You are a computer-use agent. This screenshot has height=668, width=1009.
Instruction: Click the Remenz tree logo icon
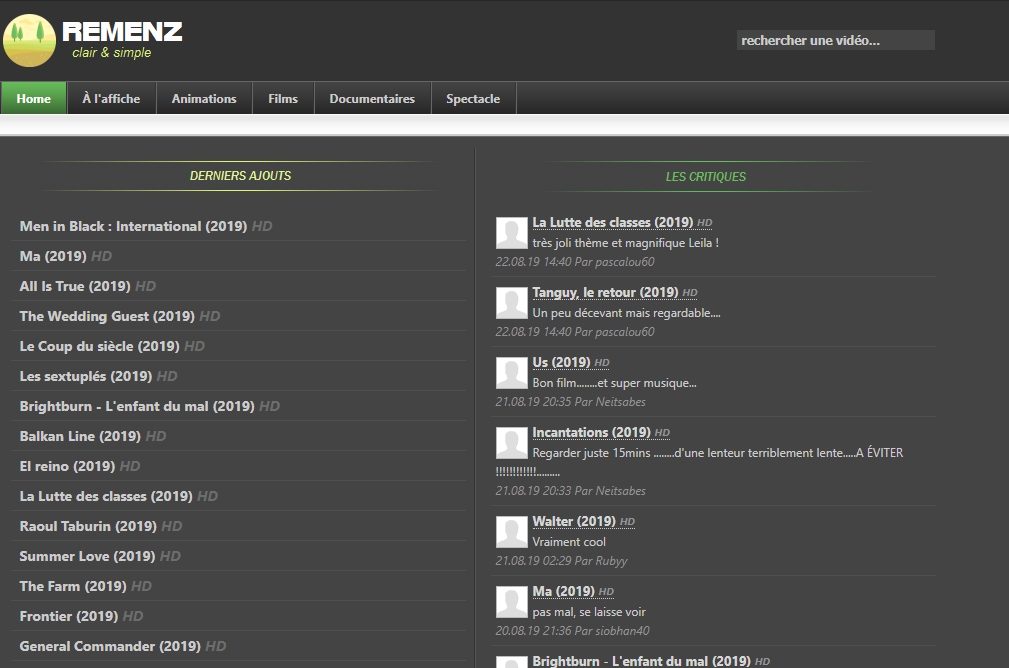click(30, 41)
